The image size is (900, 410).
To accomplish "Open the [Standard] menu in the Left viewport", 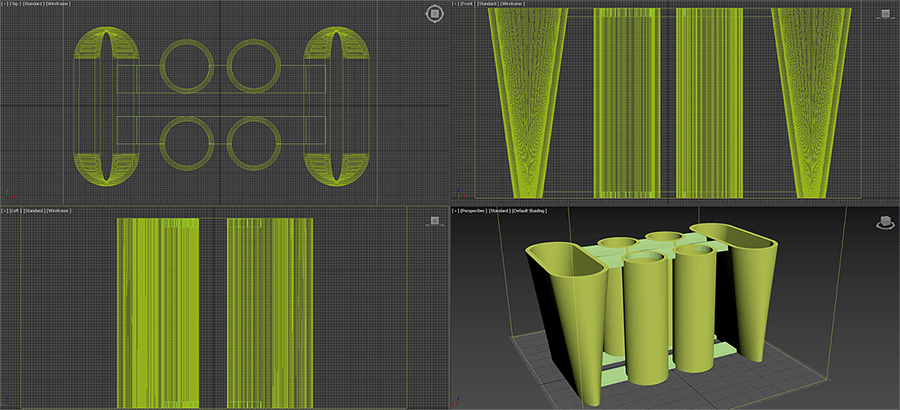I will (x=34, y=211).
